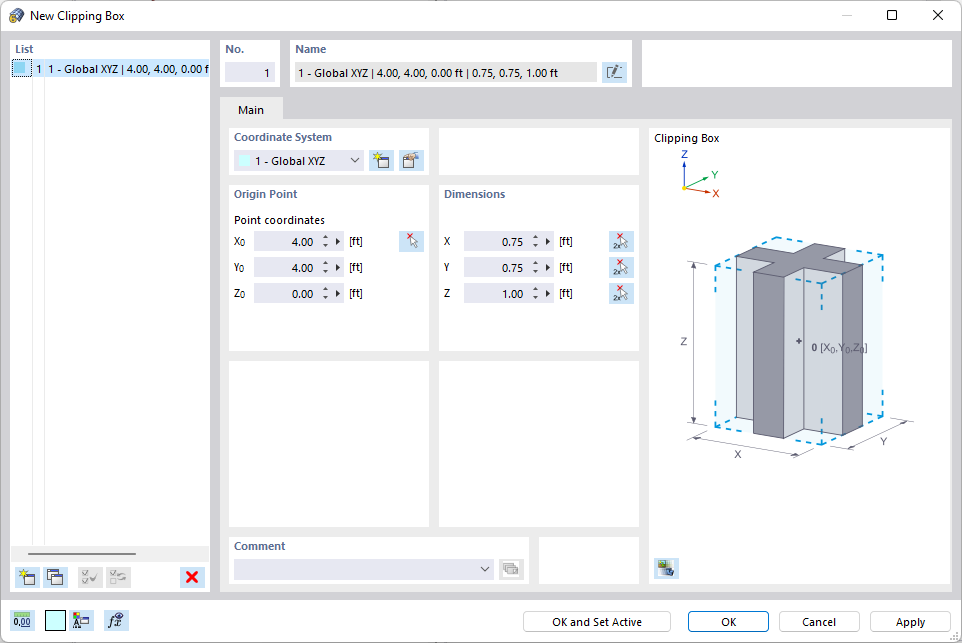Click the Z dimension field 1.00
This screenshot has height=643, width=962.
point(496,294)
